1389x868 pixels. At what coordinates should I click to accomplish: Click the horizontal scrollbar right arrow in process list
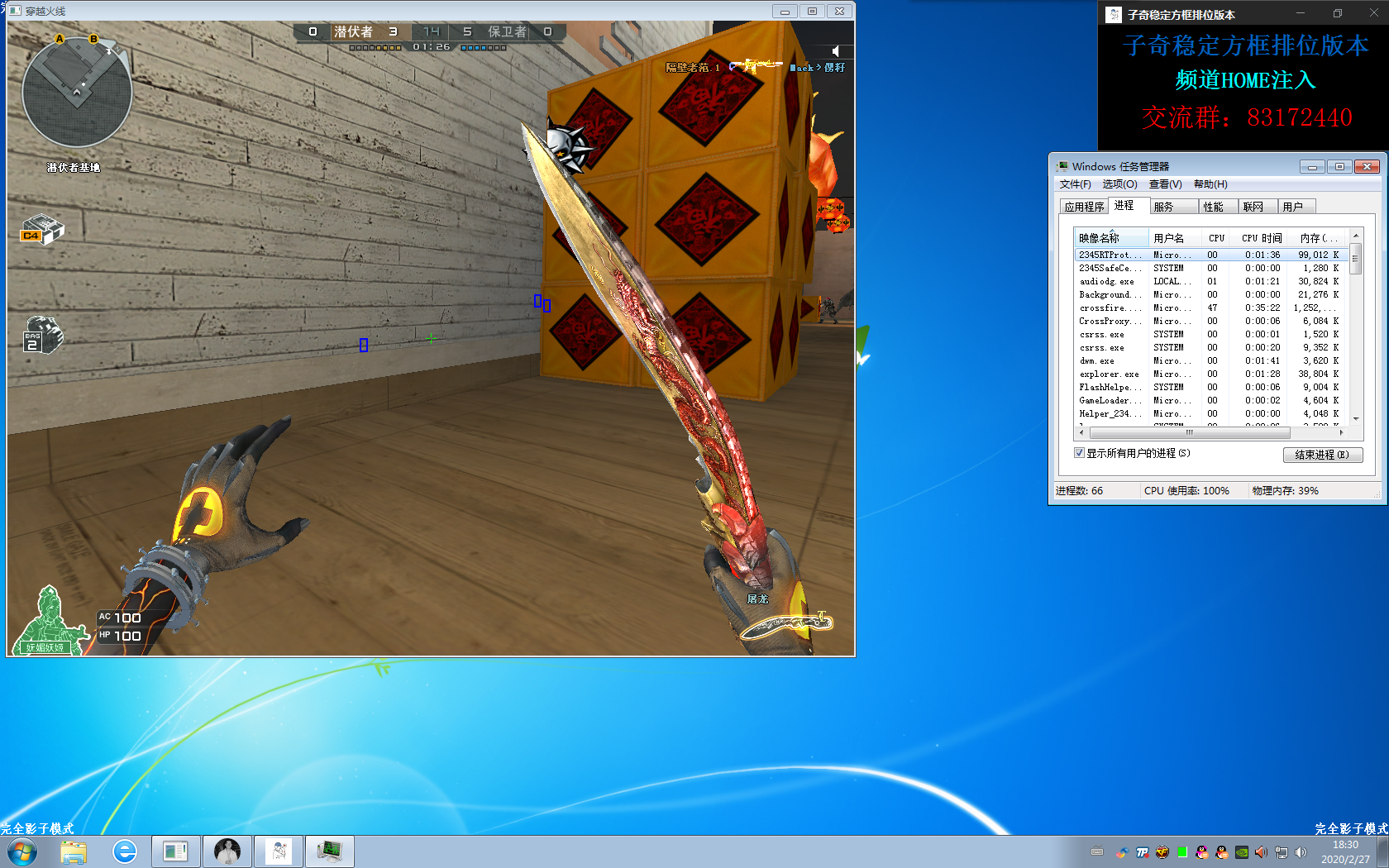tap(1341, 432)
